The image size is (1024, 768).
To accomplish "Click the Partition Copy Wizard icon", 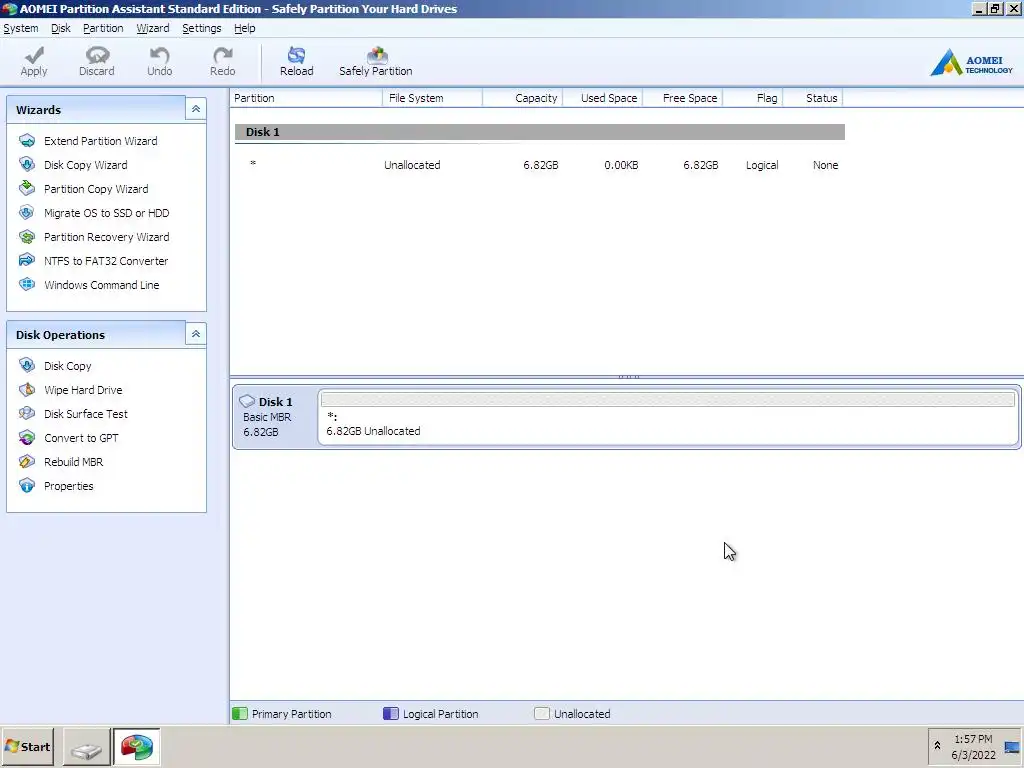I will coord(27,189).
